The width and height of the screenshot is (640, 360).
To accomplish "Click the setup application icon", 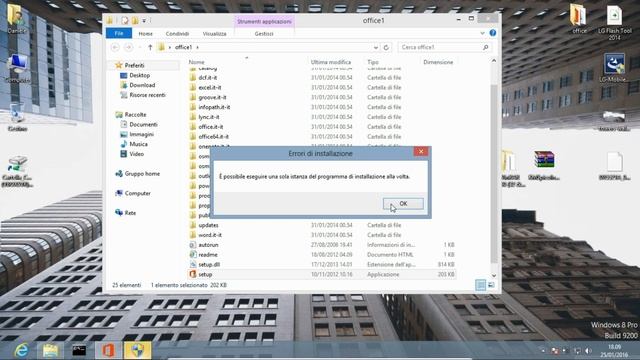I will 193,274.
